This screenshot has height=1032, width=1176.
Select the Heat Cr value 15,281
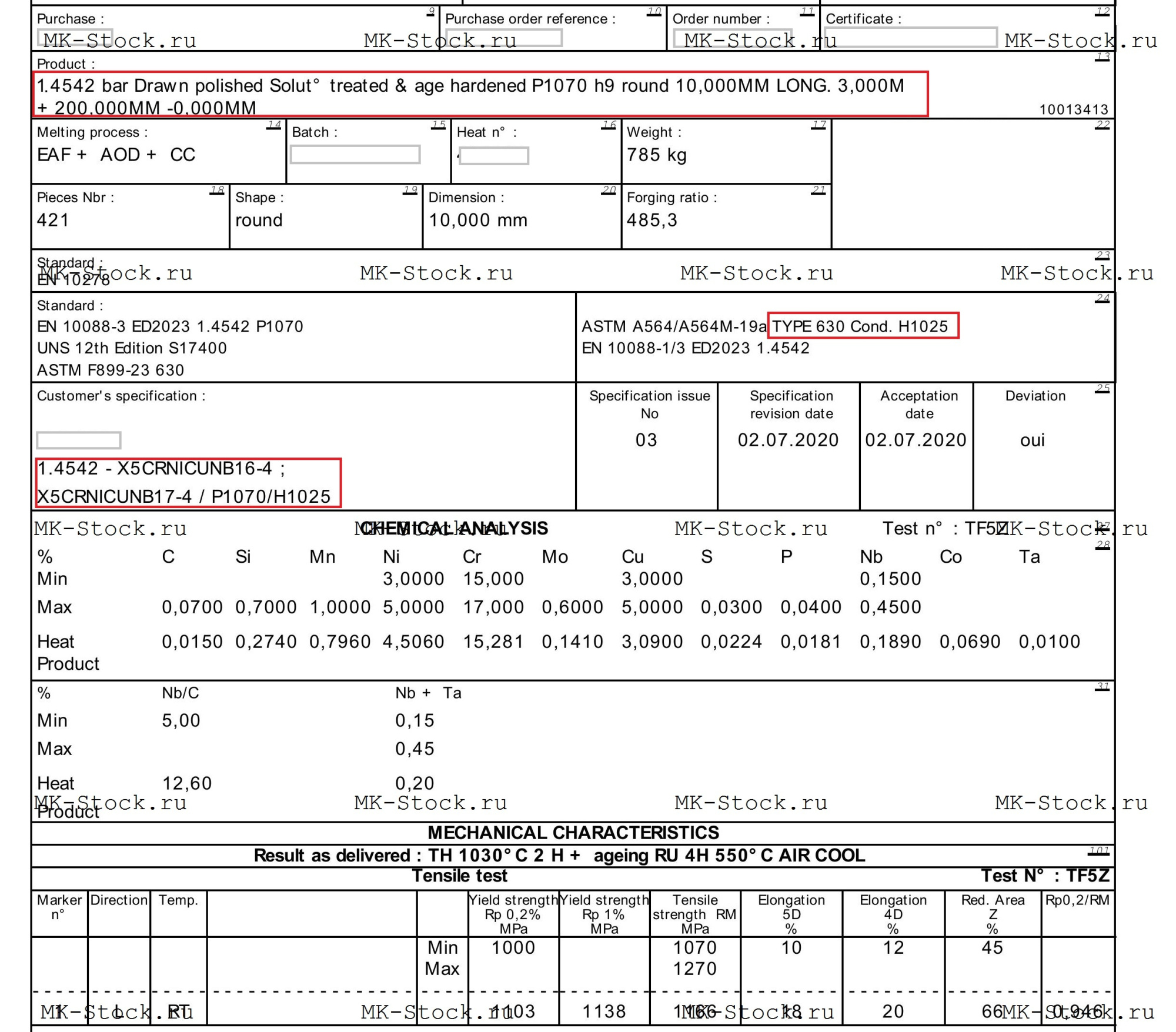tap(493, 642)
